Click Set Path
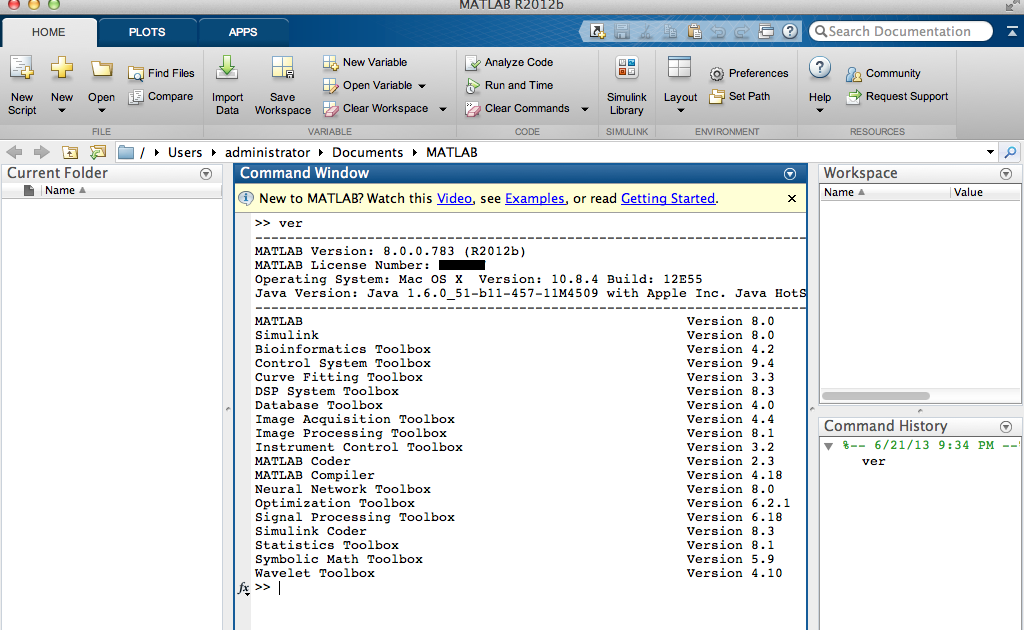Screen dimensions: 1024x630 pyautogui.click(x=740, y=97)
